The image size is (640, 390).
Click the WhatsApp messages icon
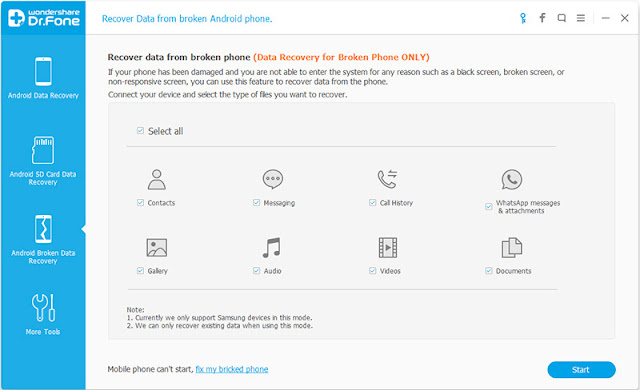pyautogui.click(x=511, y=179)
